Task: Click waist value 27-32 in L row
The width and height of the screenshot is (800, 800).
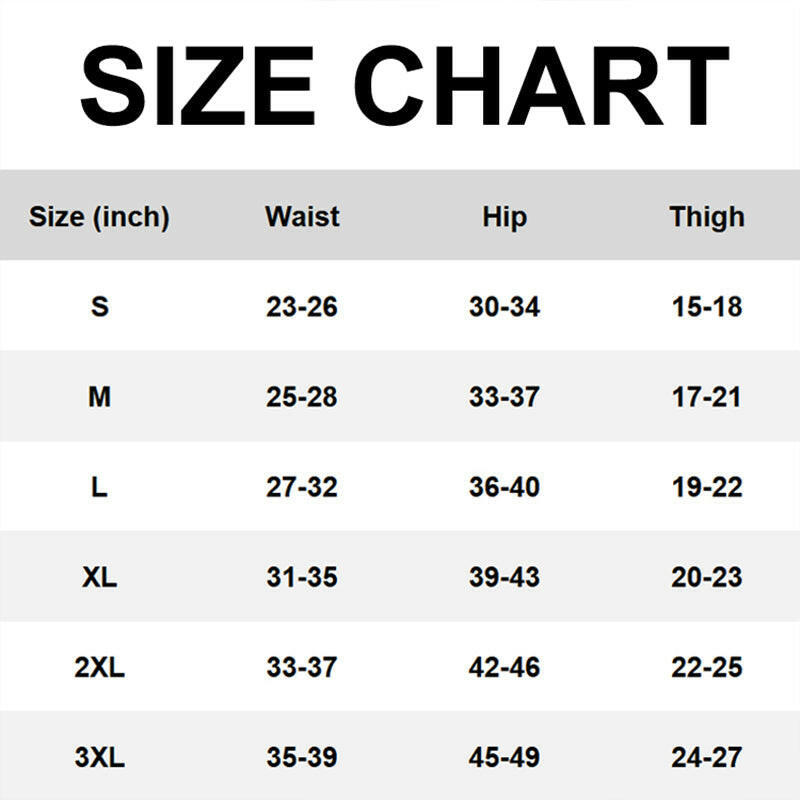Action: click(x=302, y=487)
